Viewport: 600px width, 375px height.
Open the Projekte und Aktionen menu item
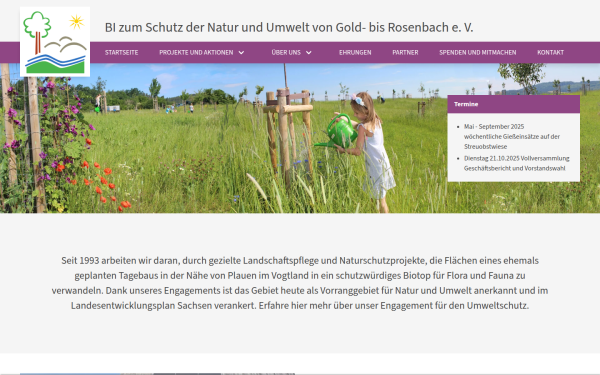point(196,52)
